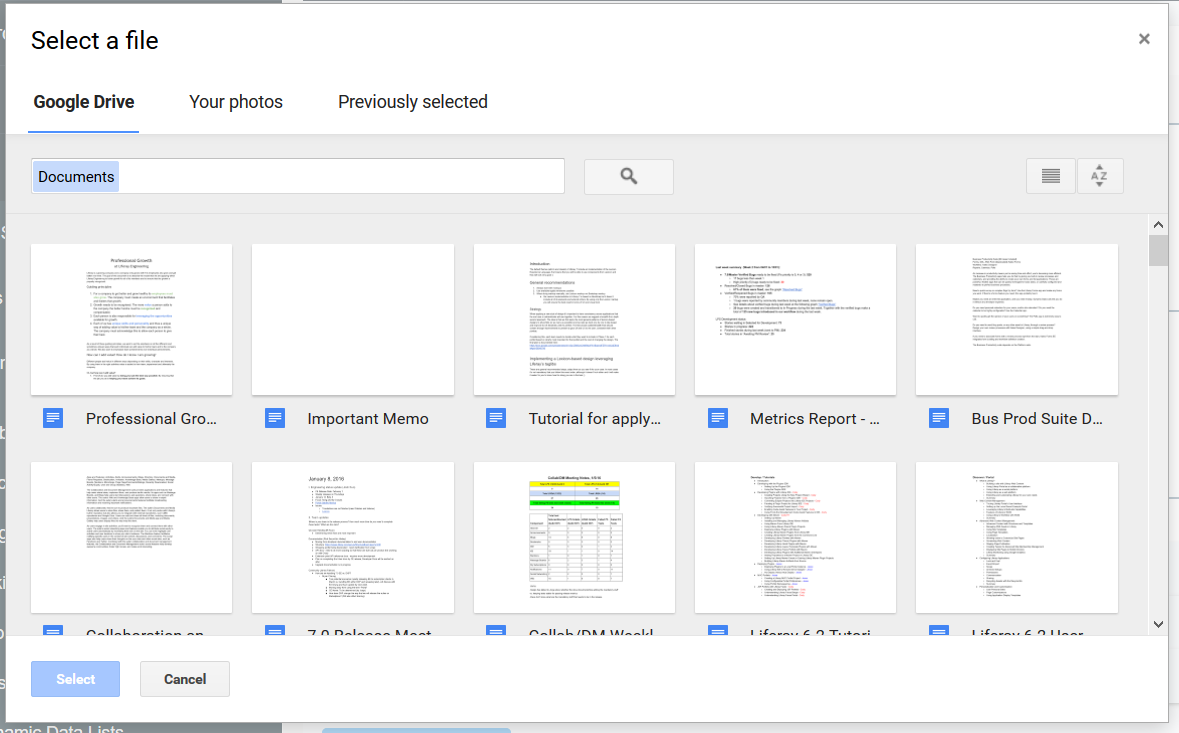Switch to the Google Drive tab

[84, 101]
